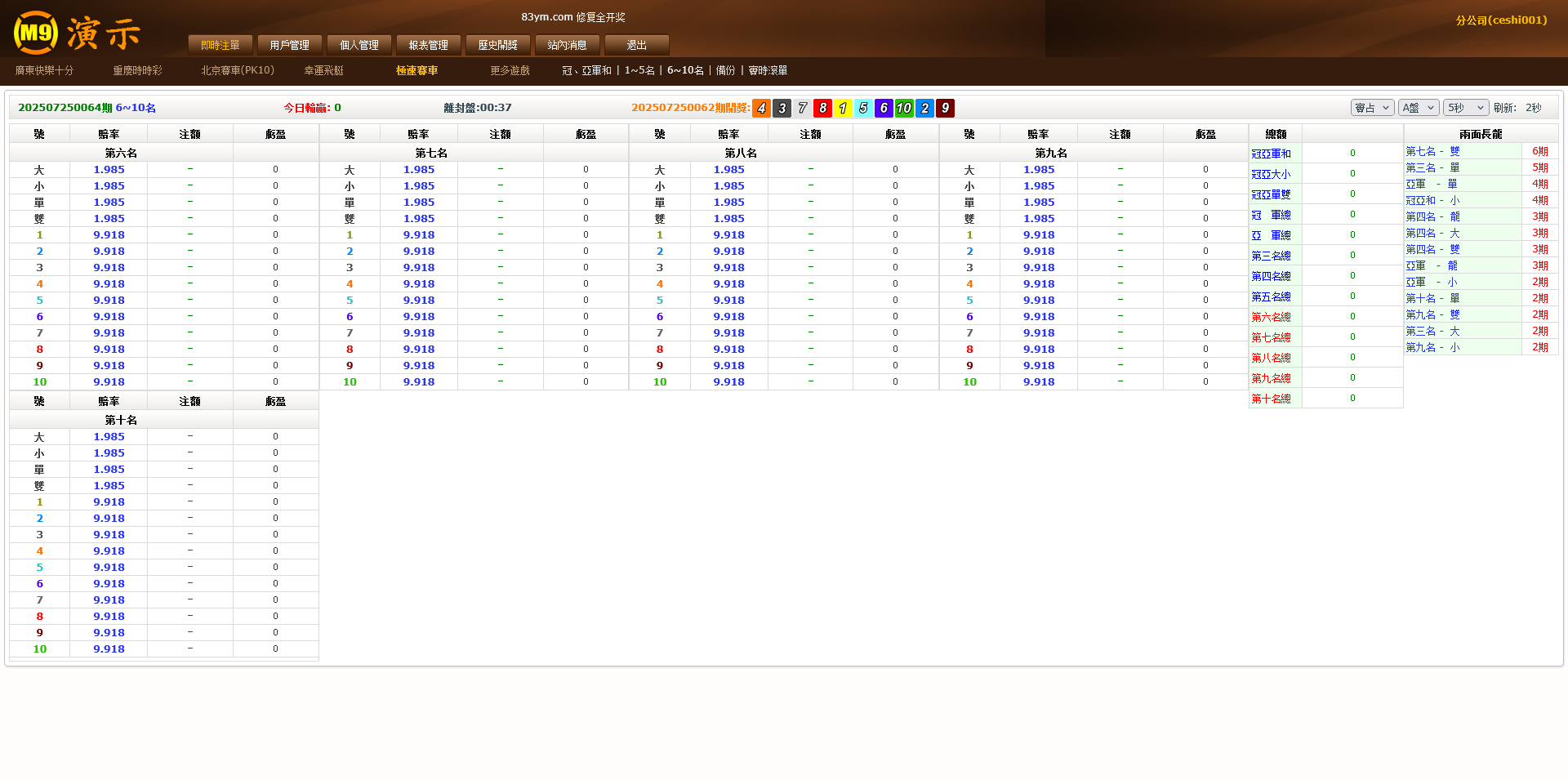
Task: Click the yellow number 1 result ball
Action: pos(843,108)
